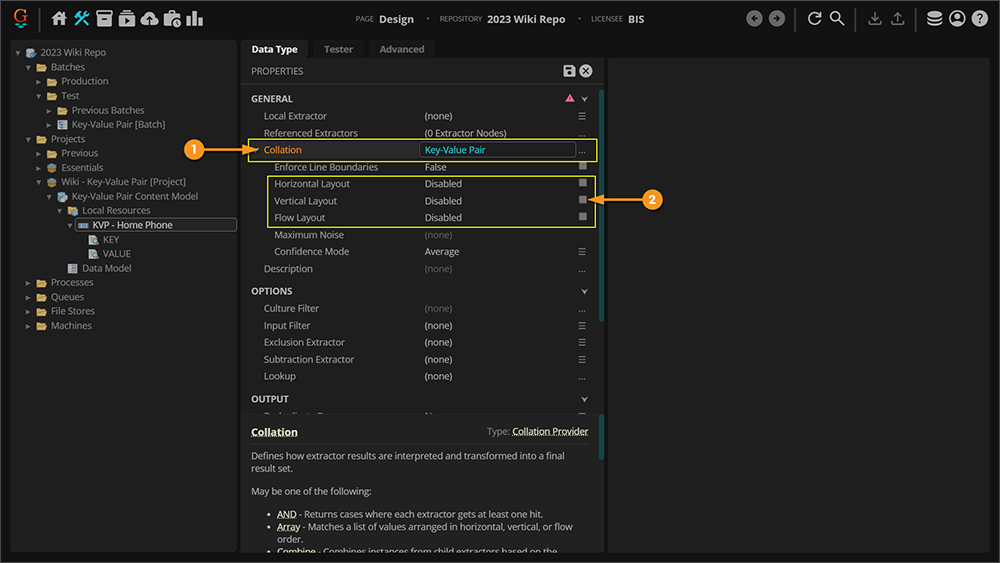Click the bar chart Stats icon
The image size is (1000, 563).
pyautogui.click(x=194, y=18)
